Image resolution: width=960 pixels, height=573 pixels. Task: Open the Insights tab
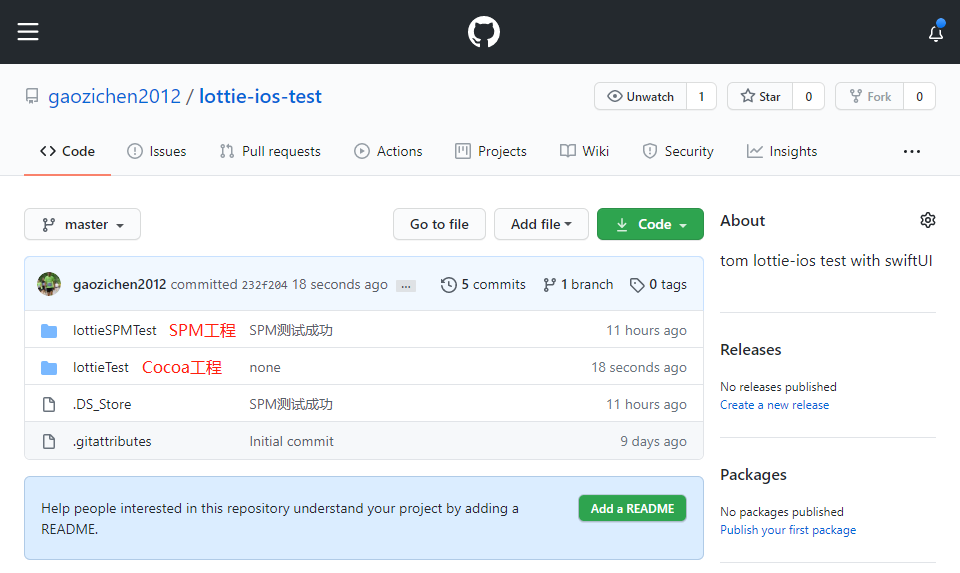click(782, 151)
